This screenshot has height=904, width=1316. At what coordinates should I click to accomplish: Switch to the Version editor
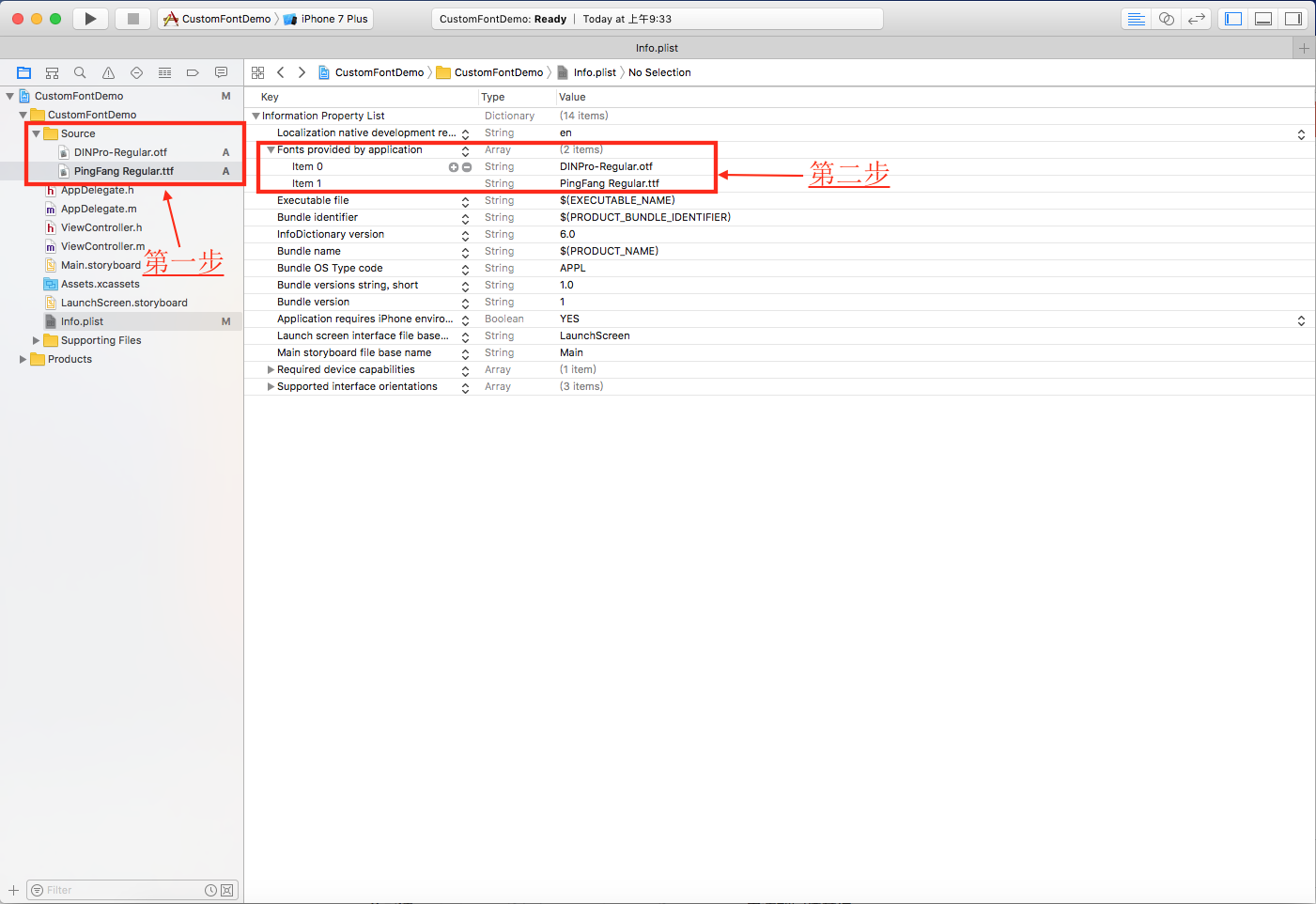(1196, 19)
